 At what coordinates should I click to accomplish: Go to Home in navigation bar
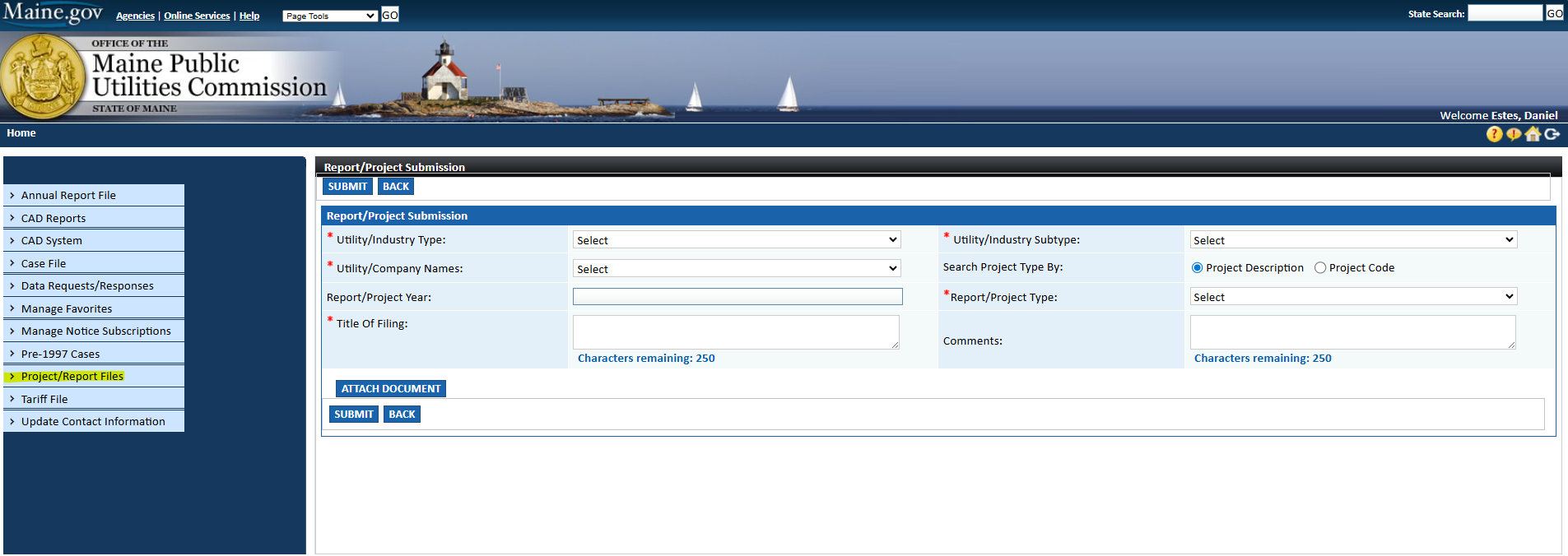pos(21,133)
